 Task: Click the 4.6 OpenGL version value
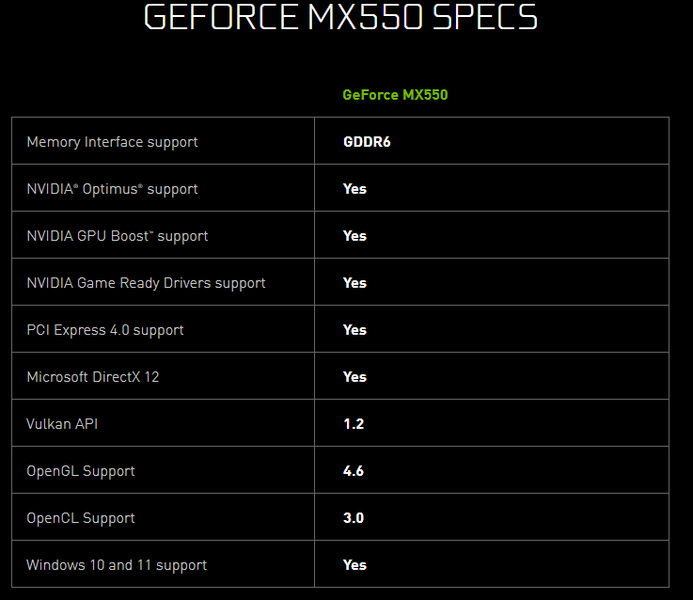pyautogui.click(x=353, y=471)
